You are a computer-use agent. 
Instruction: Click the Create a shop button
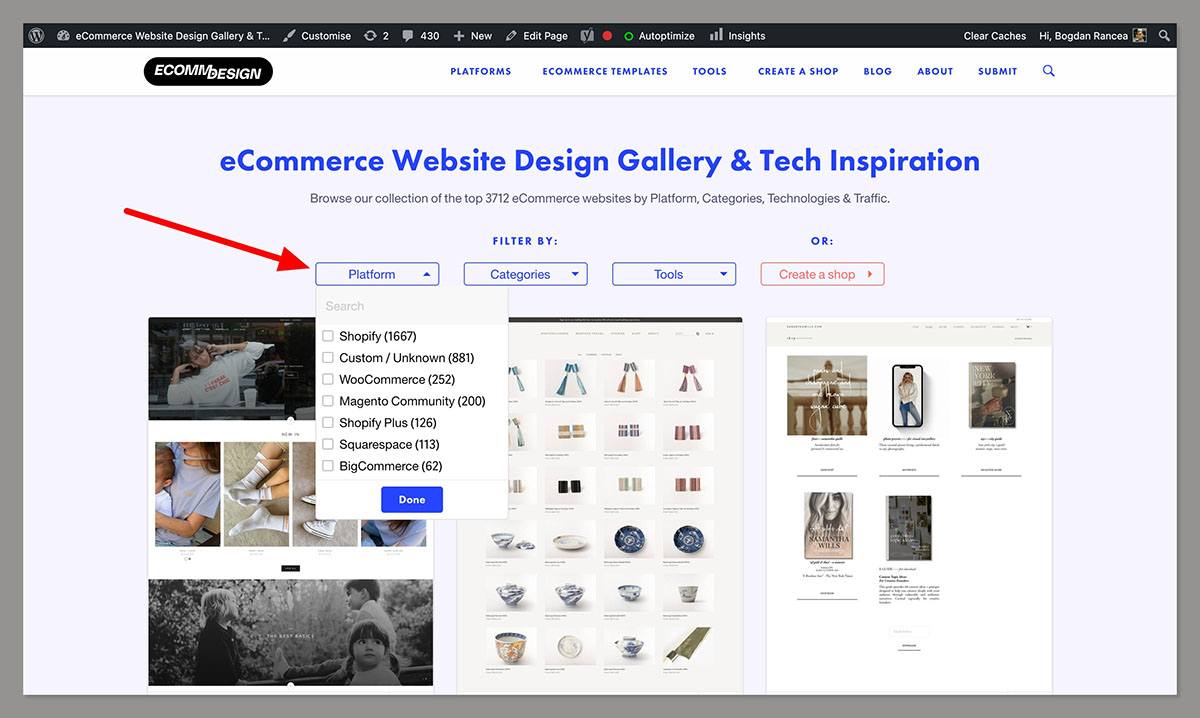coord(821,273)
